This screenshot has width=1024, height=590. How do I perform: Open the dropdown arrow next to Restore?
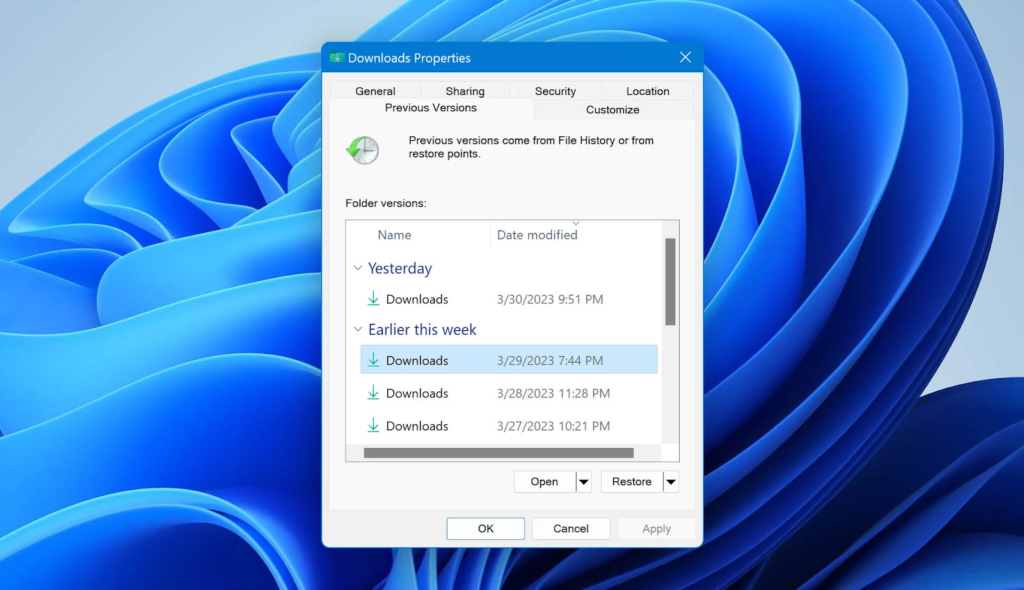[670, 482]
